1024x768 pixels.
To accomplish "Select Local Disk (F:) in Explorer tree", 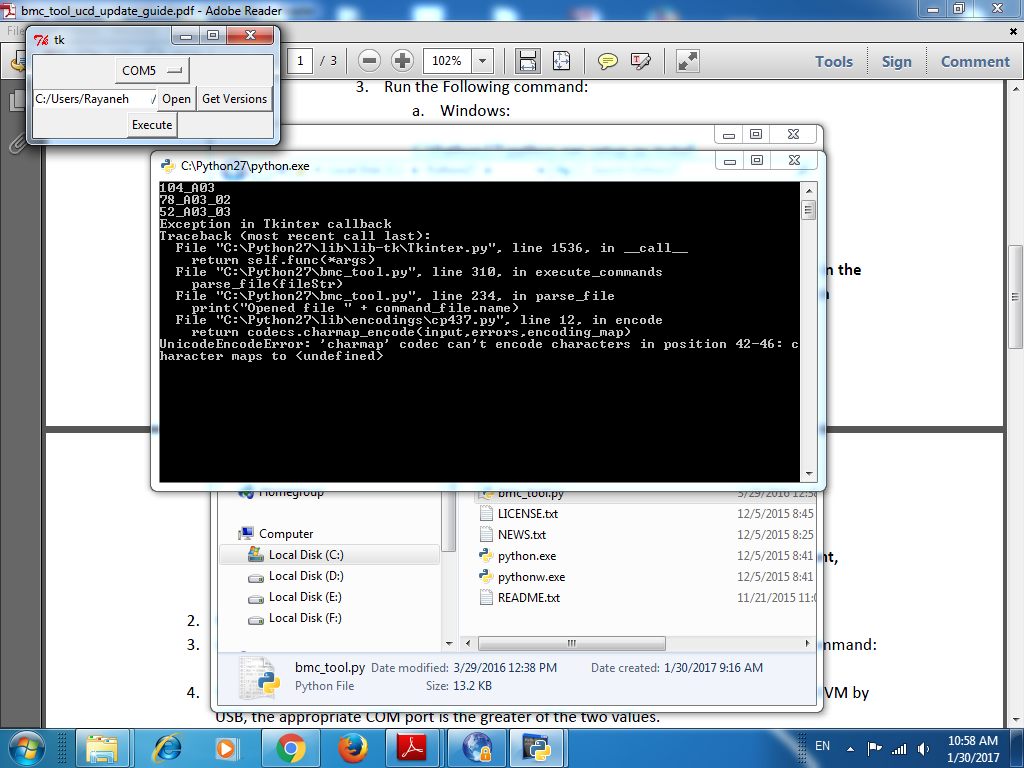I will coord(305,617).
